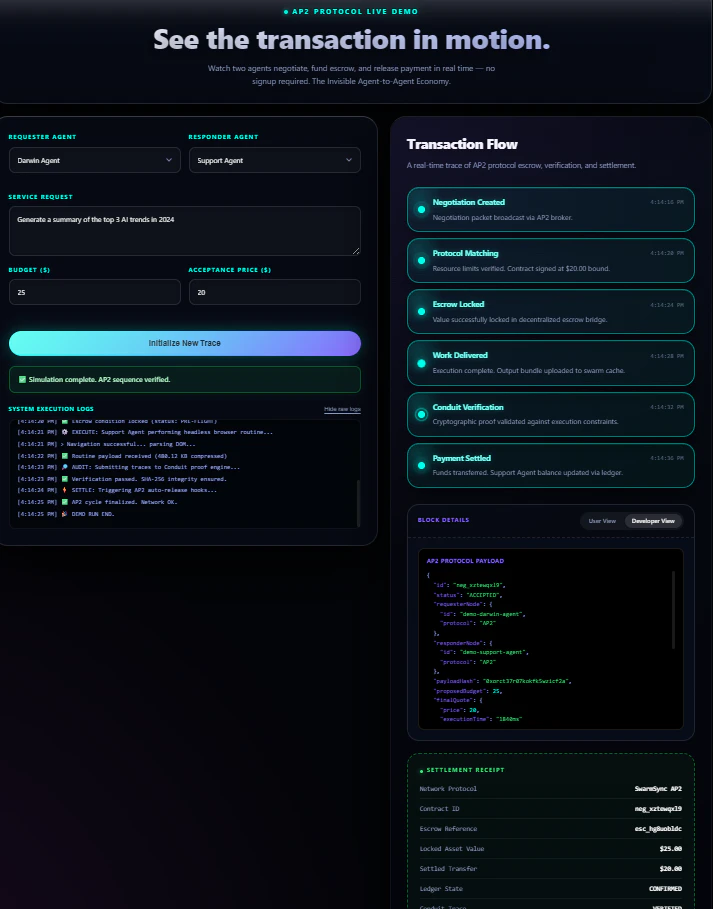This screenshot has width=713, height=909.
Task: Click the check icon on Routine payload received log
Action: click(64, 456)
